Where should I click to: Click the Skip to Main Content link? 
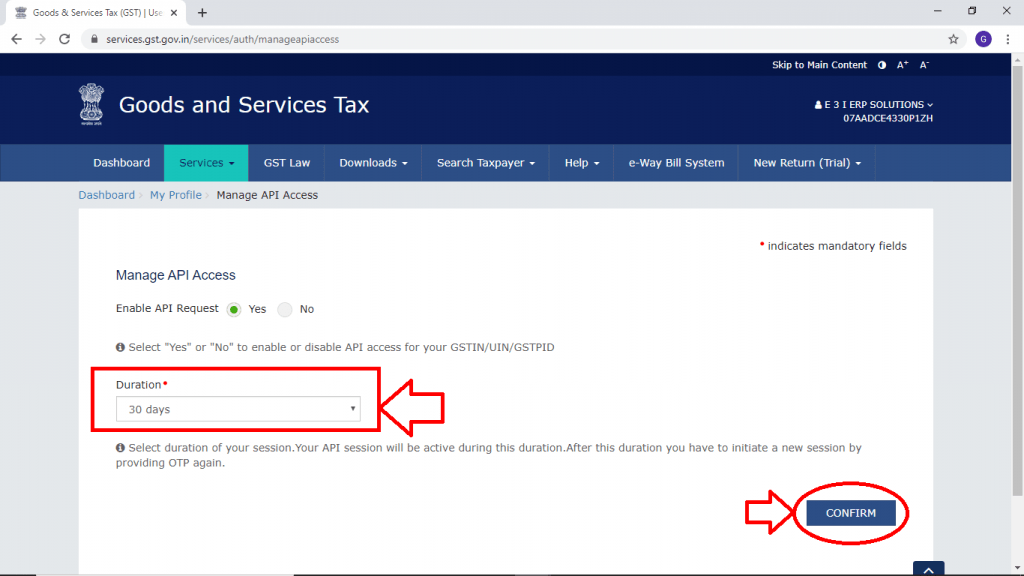pyautogui.click(x=819, y=65)
